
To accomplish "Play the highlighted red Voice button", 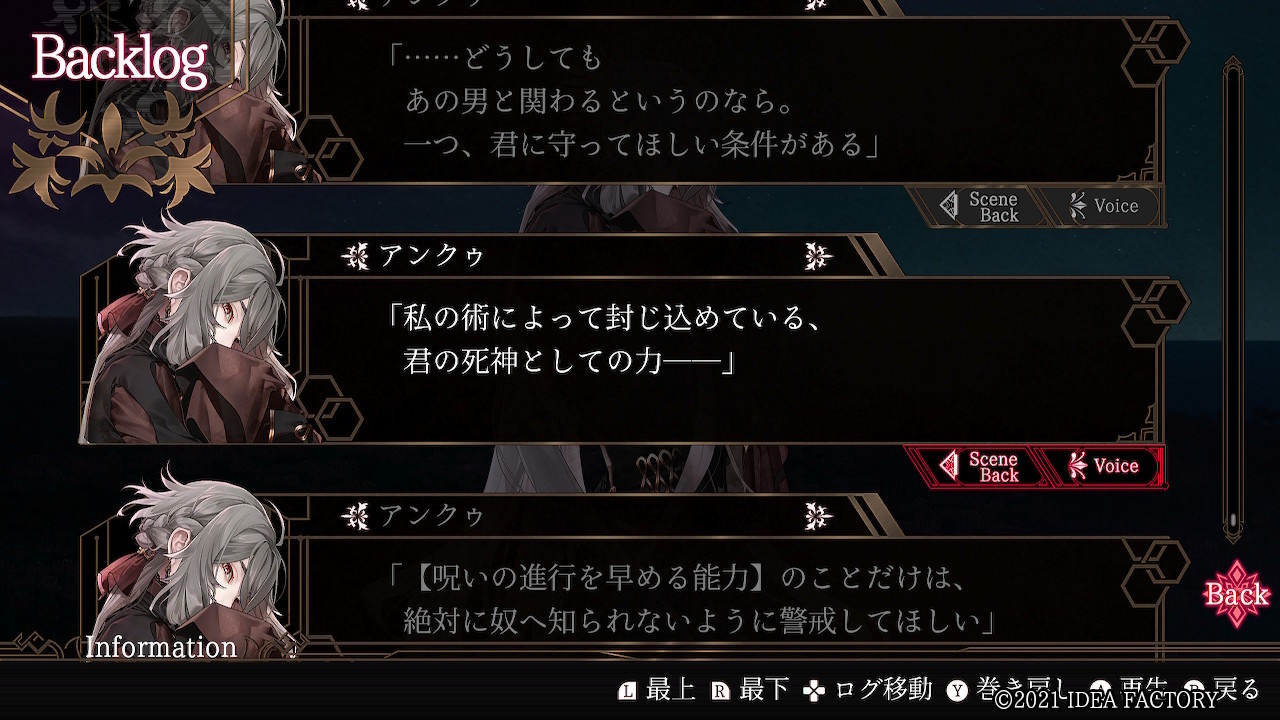I will 1104,466.
